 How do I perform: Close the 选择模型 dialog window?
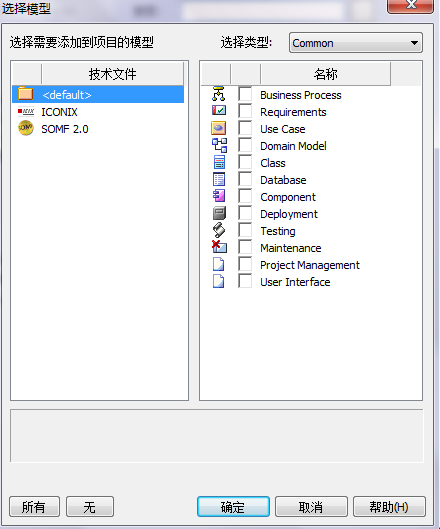(x=410, y=5)
